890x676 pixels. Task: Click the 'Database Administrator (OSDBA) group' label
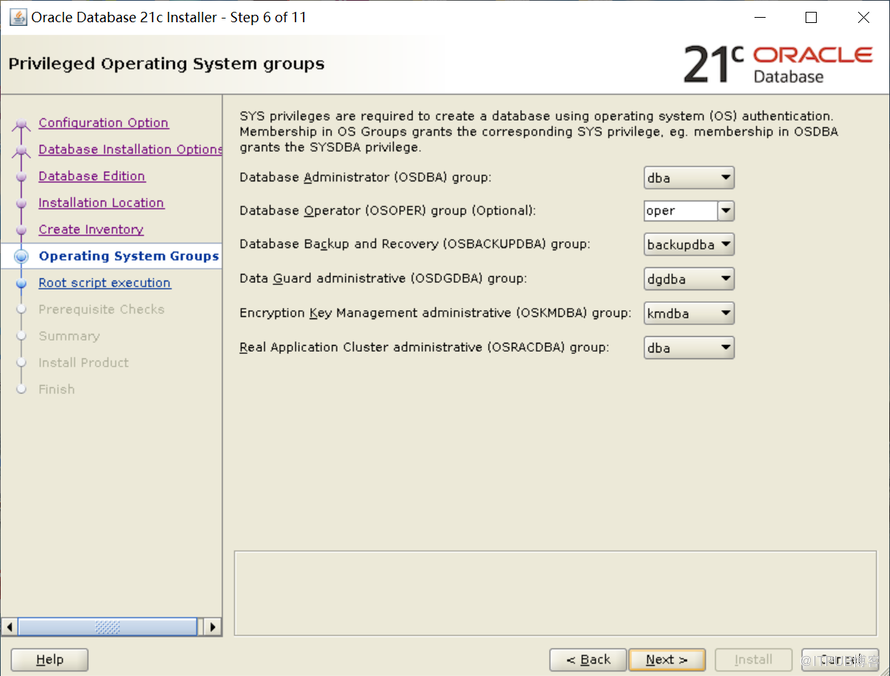(366, 177)
